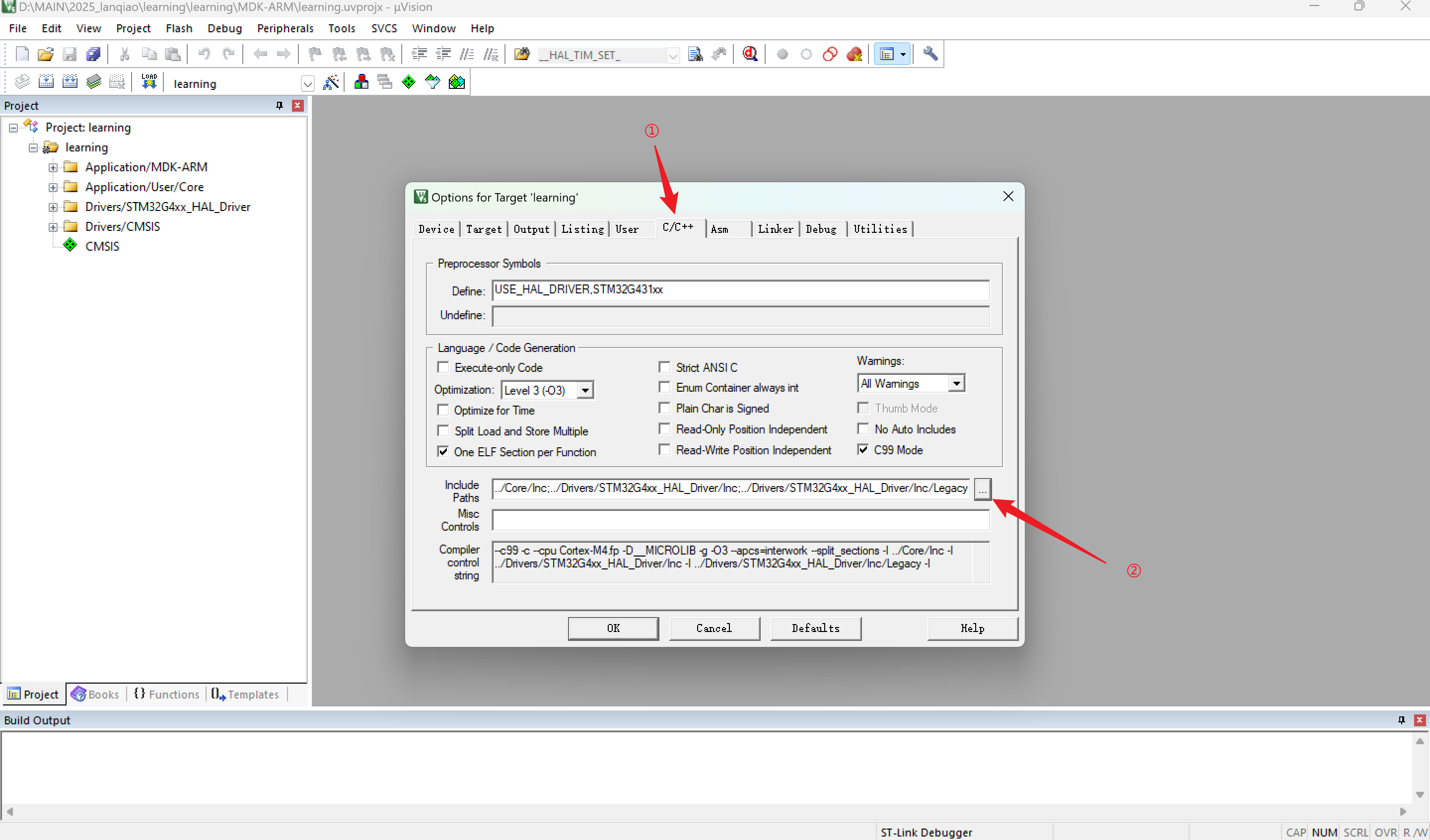Click the Include Paths browse (...) button
The image size is (1430, 840).
tap(982, 489)
